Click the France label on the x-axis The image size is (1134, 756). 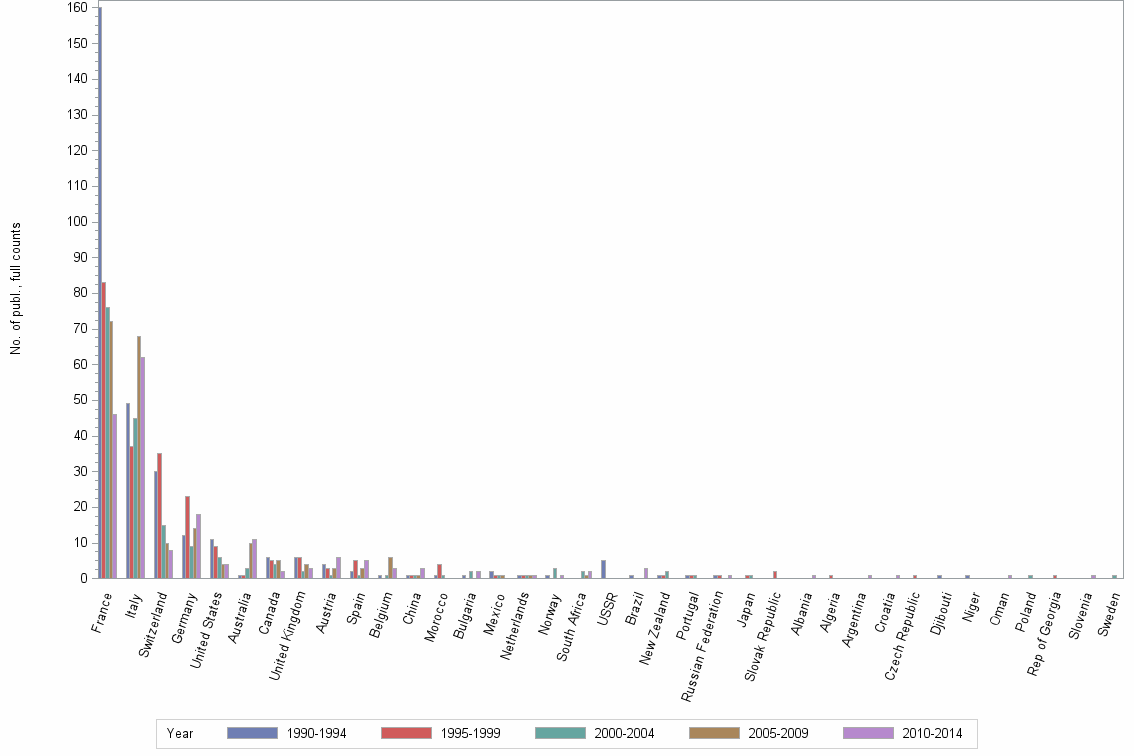pyautogui.click(x=102, y=611)
